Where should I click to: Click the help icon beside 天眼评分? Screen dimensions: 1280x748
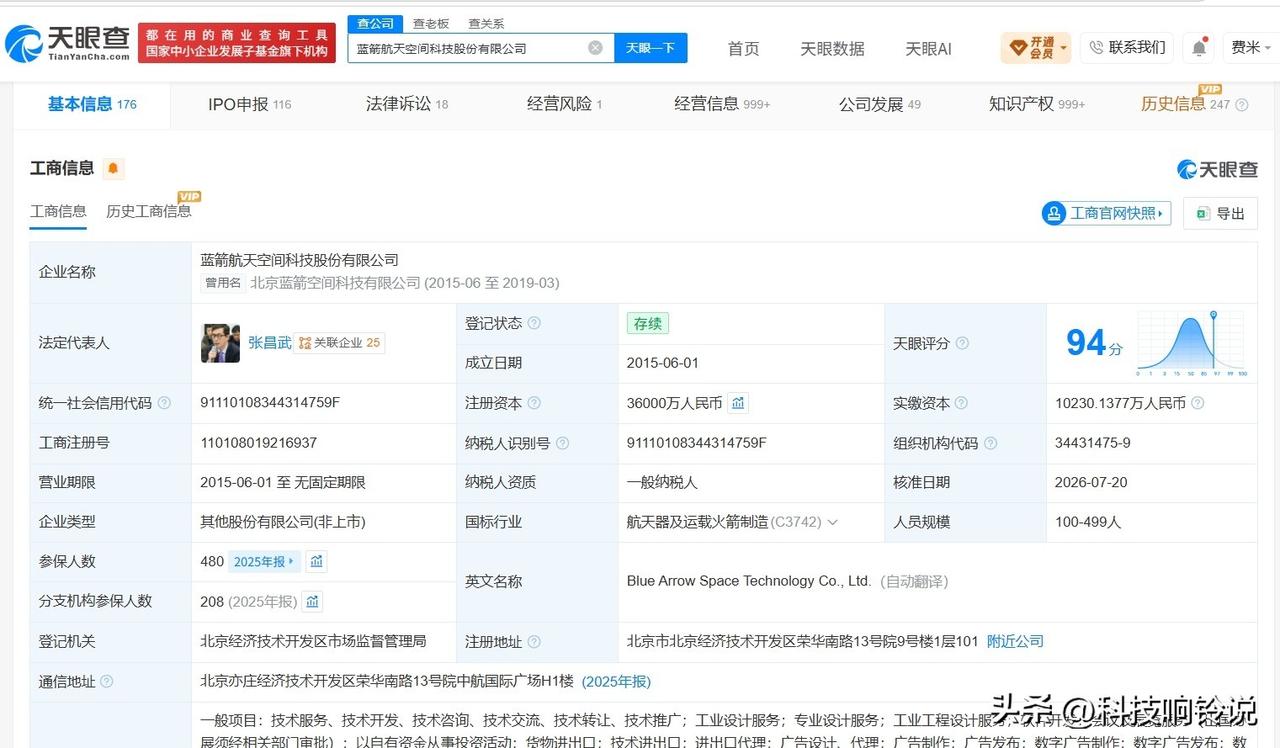tap(962, 343)
